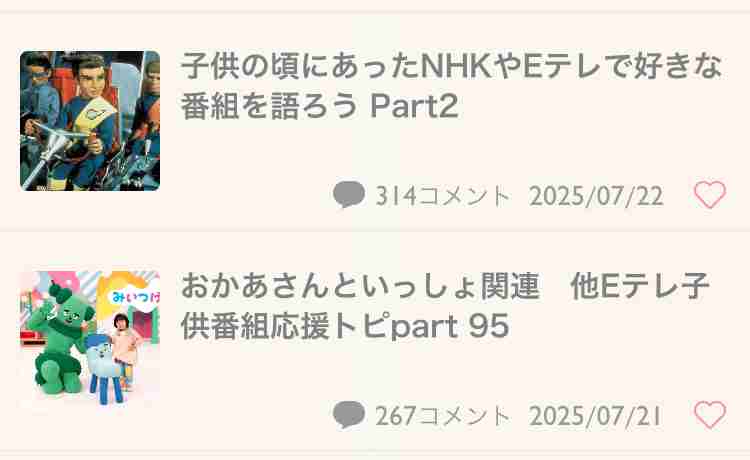The height and width of the screenshot is (460, 750).
Task: Open the green mascot character thumbnail
Action: coord(90,340)
